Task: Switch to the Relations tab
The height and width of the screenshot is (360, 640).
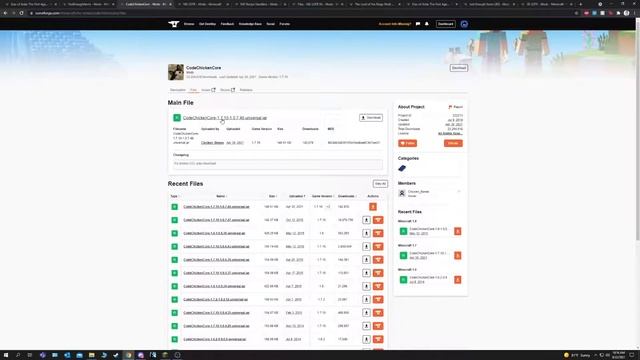Action: pyautogui.click(x=246, y=90)
